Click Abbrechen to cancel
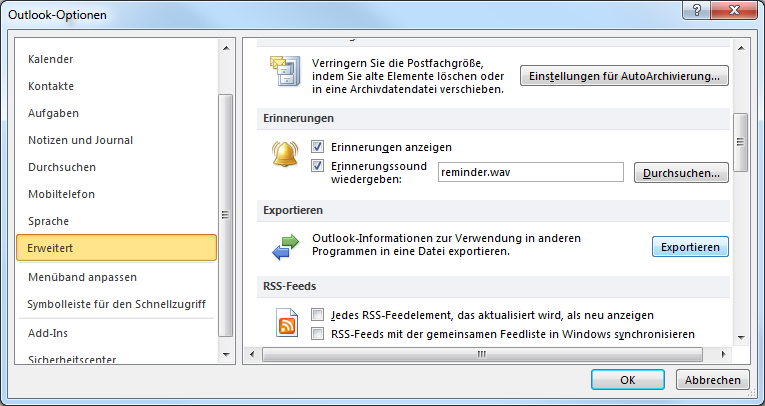Image resolution: width=765 pixels, height=406 pixels. [x=712, y=380]
